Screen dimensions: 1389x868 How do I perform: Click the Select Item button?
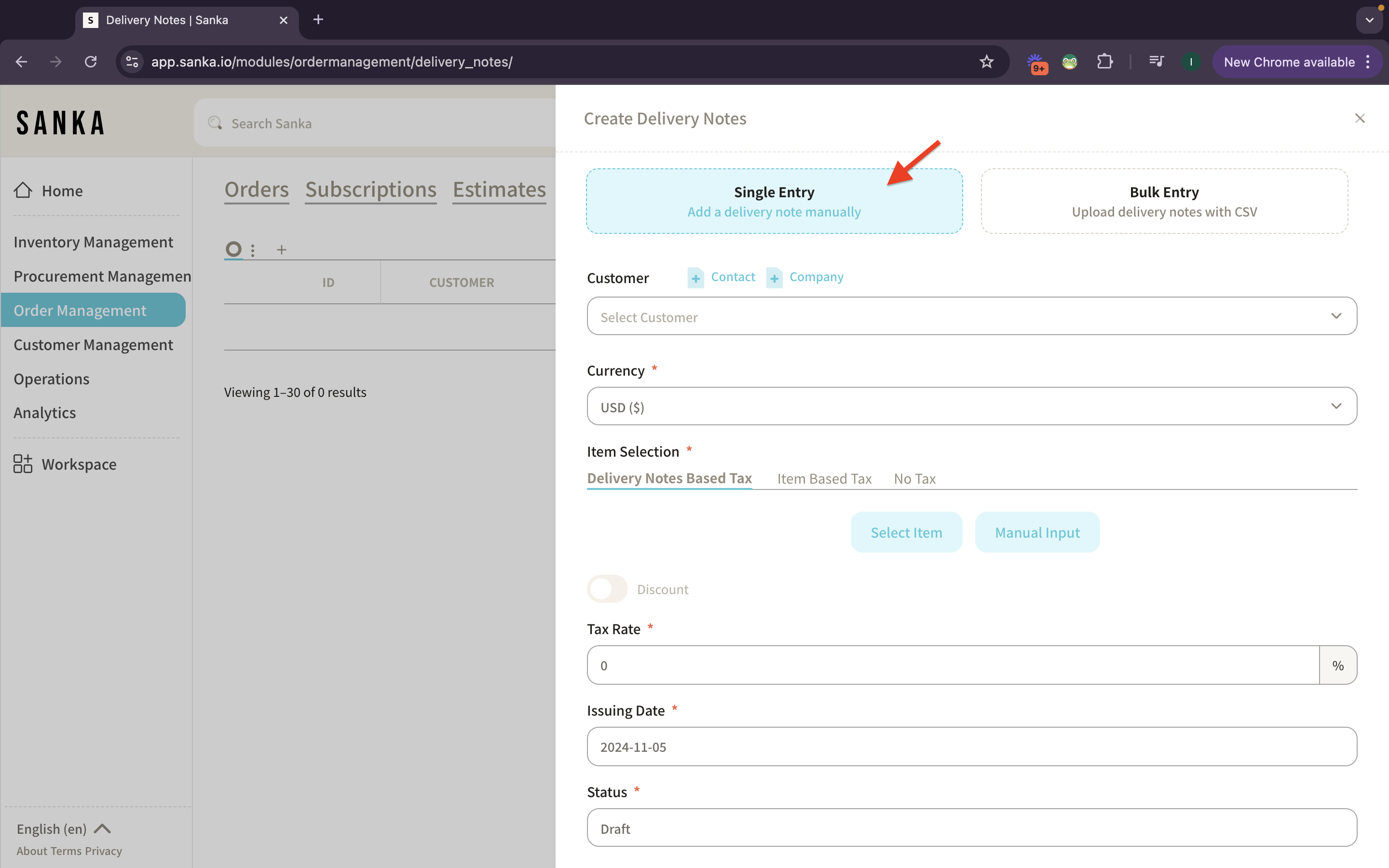[x=906, y=532]
